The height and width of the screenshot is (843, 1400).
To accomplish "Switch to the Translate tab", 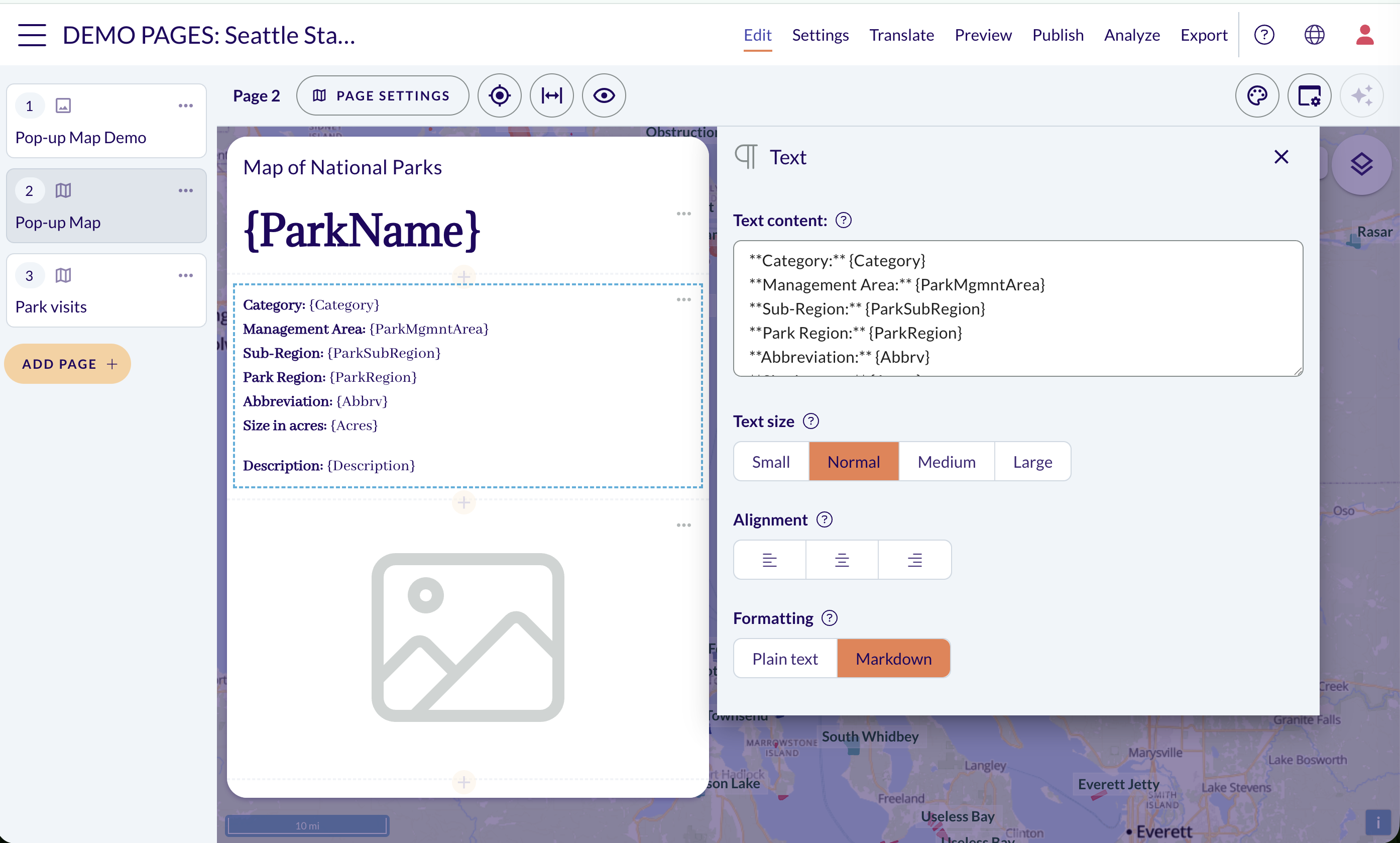I will point(901,35).
